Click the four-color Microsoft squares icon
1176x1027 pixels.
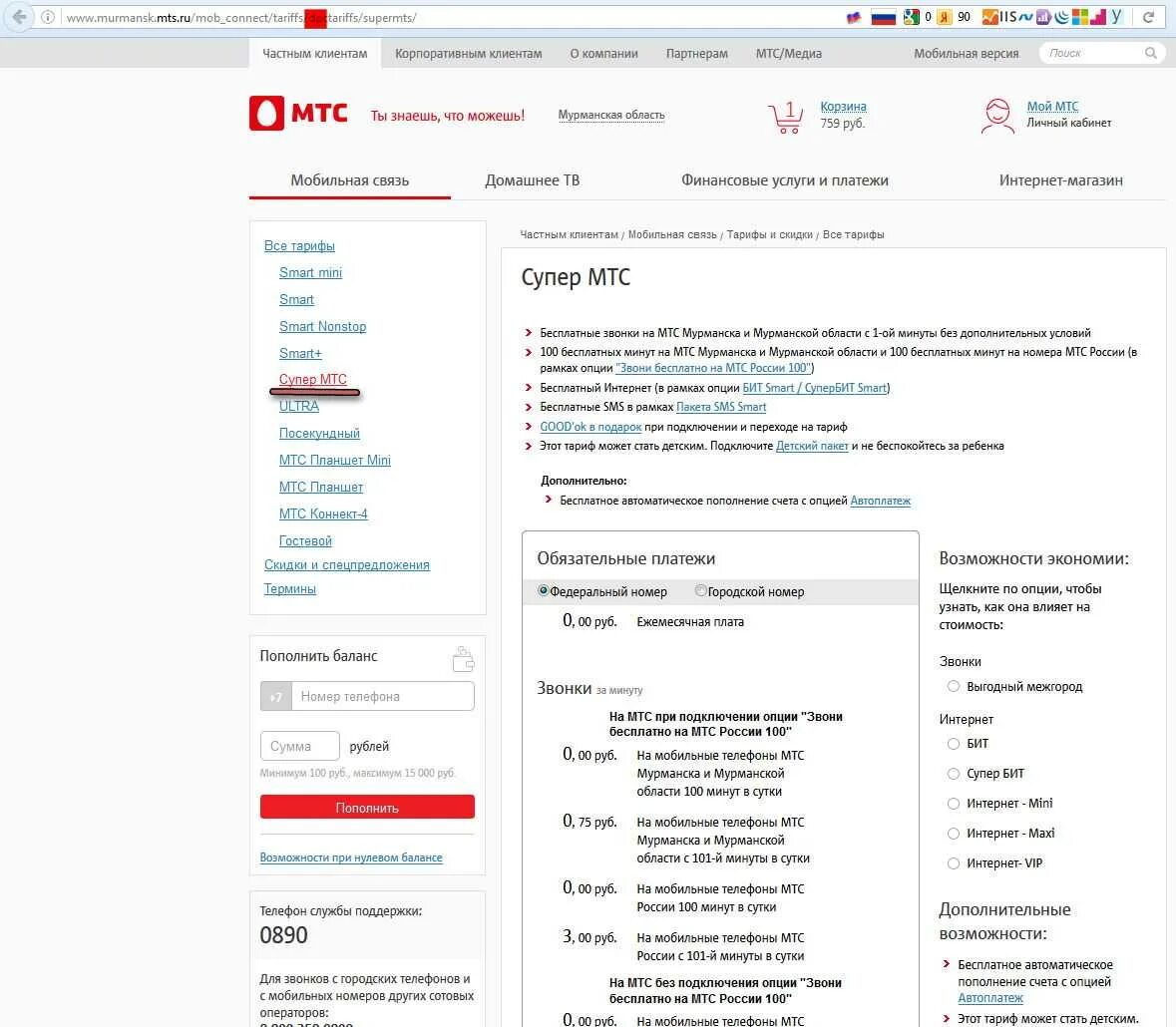point(1080,17)
